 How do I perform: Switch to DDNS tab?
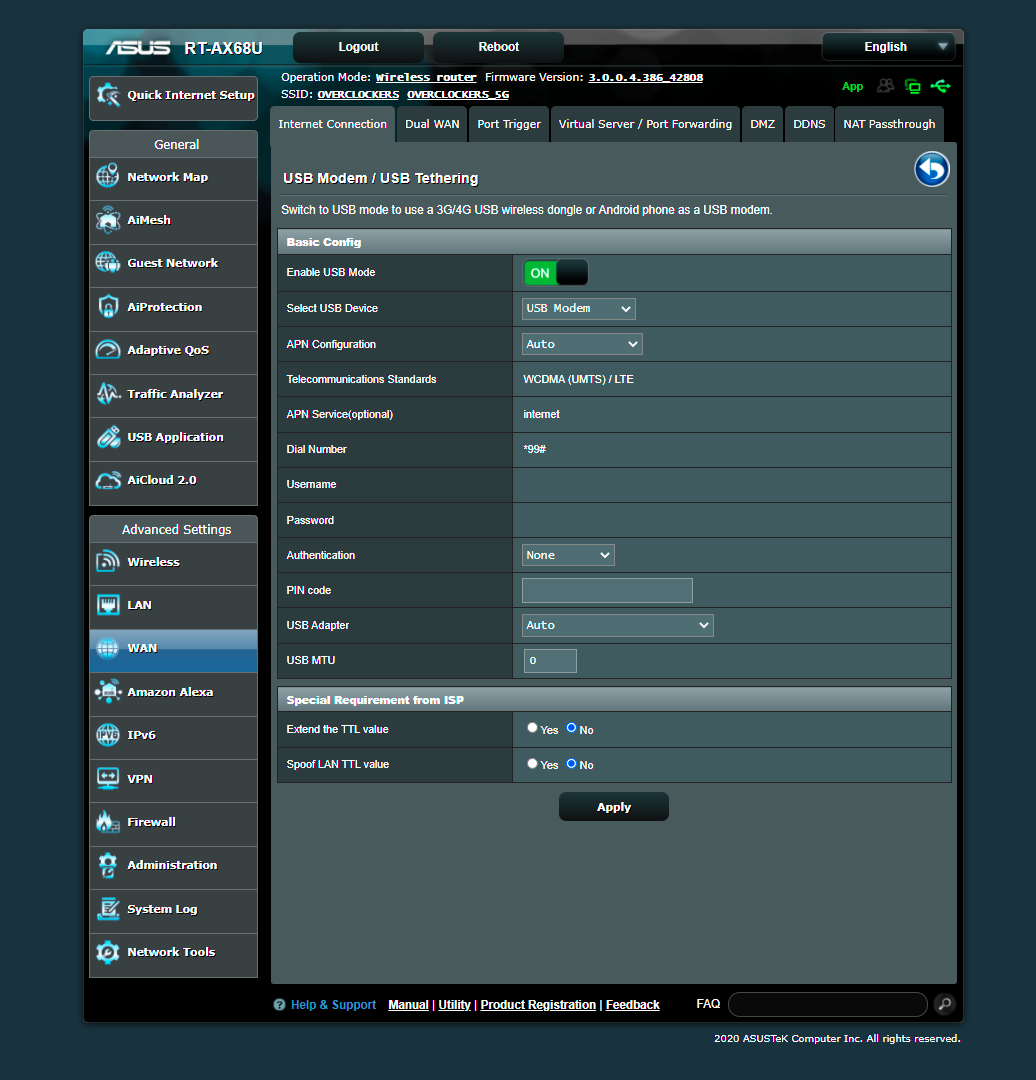(x=809, y=125)
